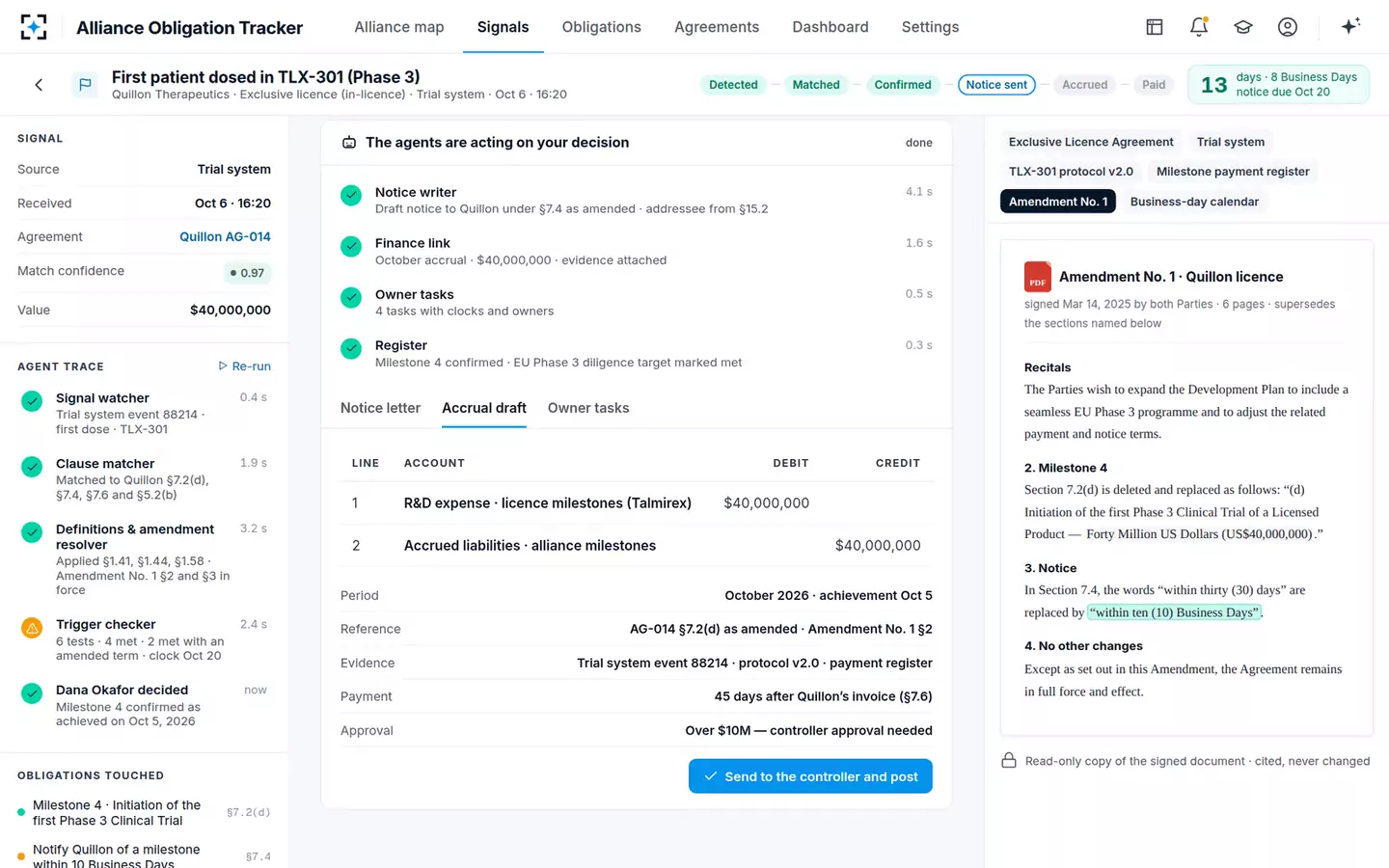The height and width of the screenshot is (868, 1389).
Task: Open the Notify Quillon of a milestone obligation
Action: click(x=144, y=855)
